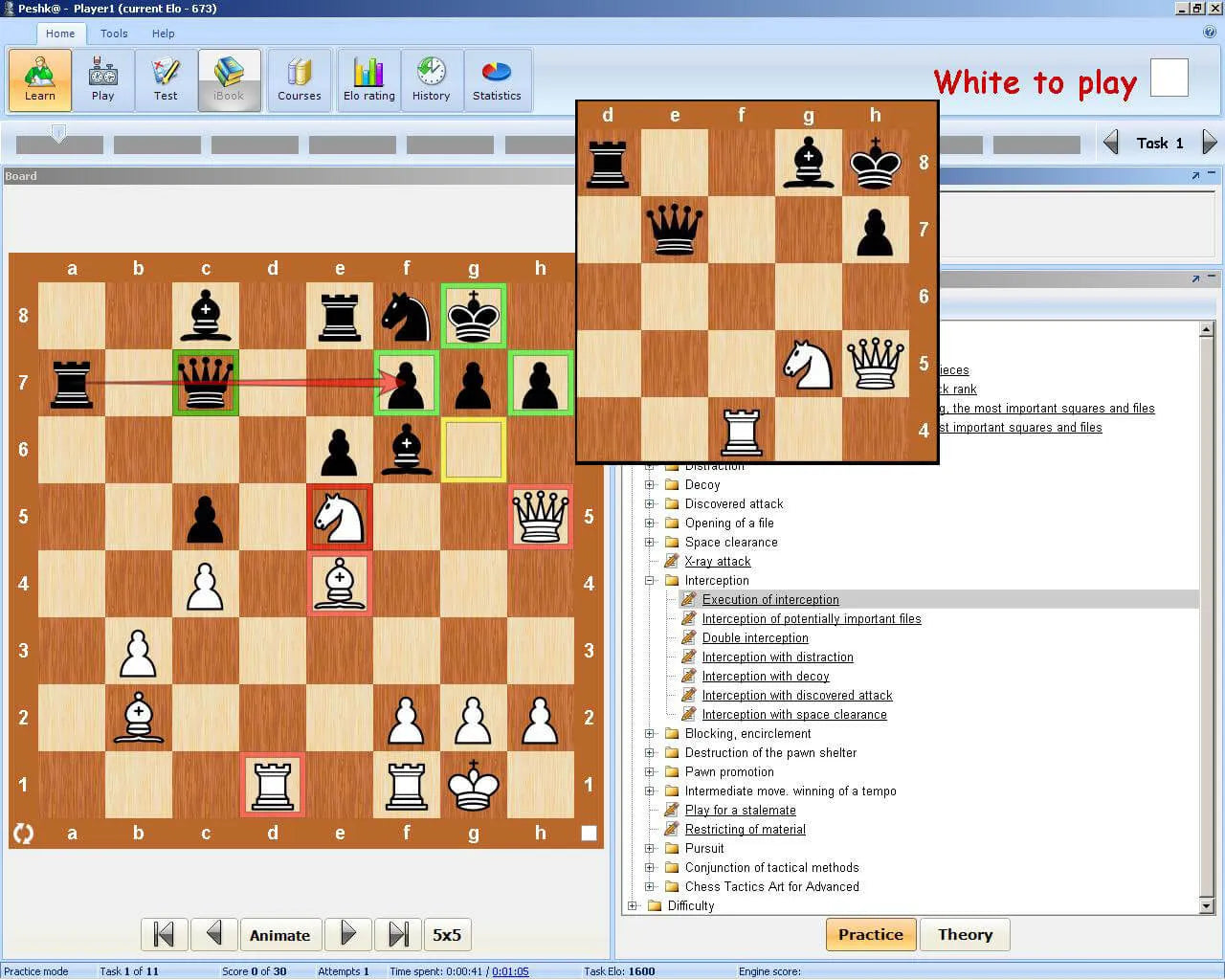
Task: Click the help question mark icon
Action: pyautogui.click(x=1210, y=32)
